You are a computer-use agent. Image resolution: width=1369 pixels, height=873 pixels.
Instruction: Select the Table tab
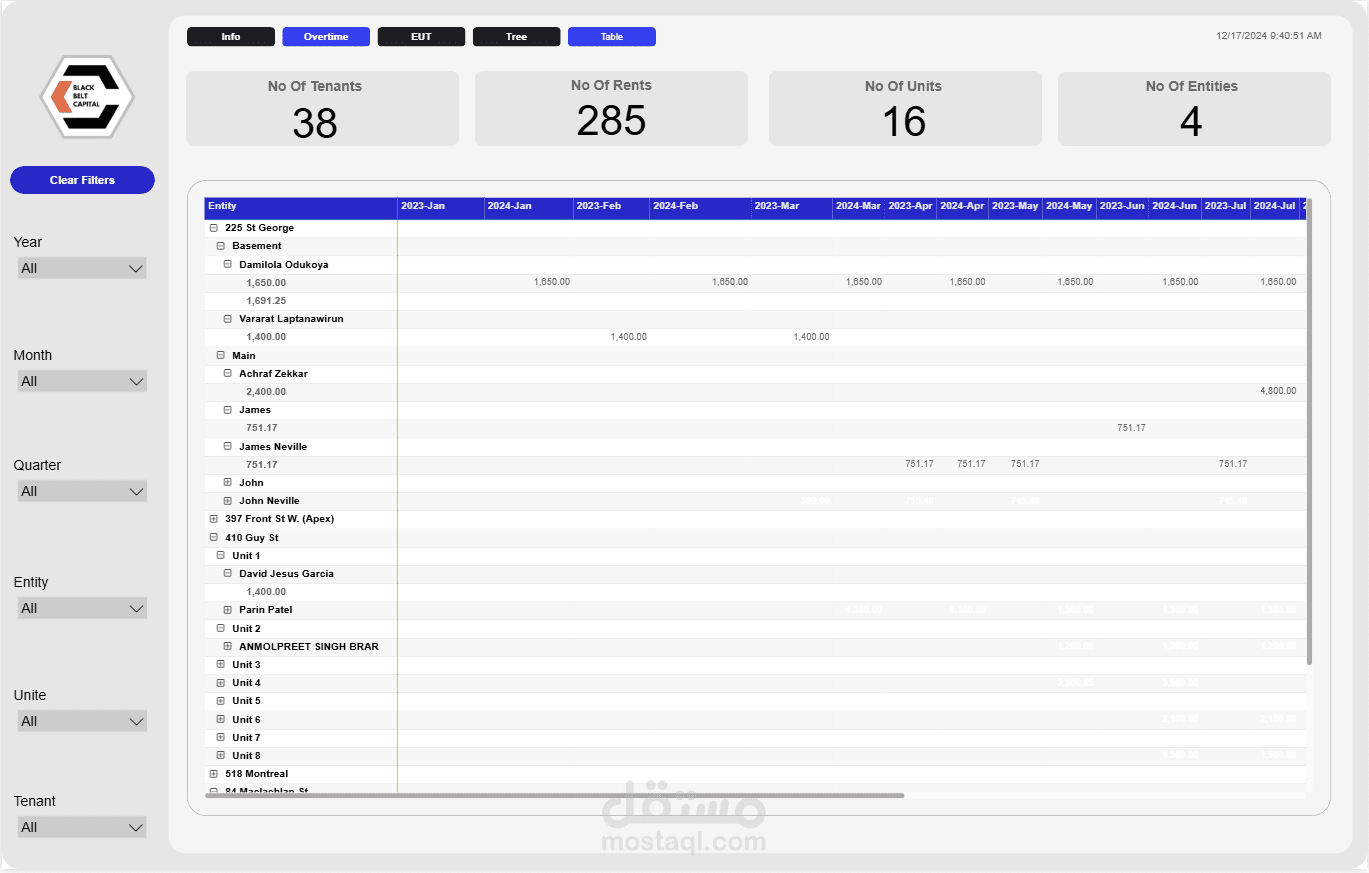click(612, 37)
